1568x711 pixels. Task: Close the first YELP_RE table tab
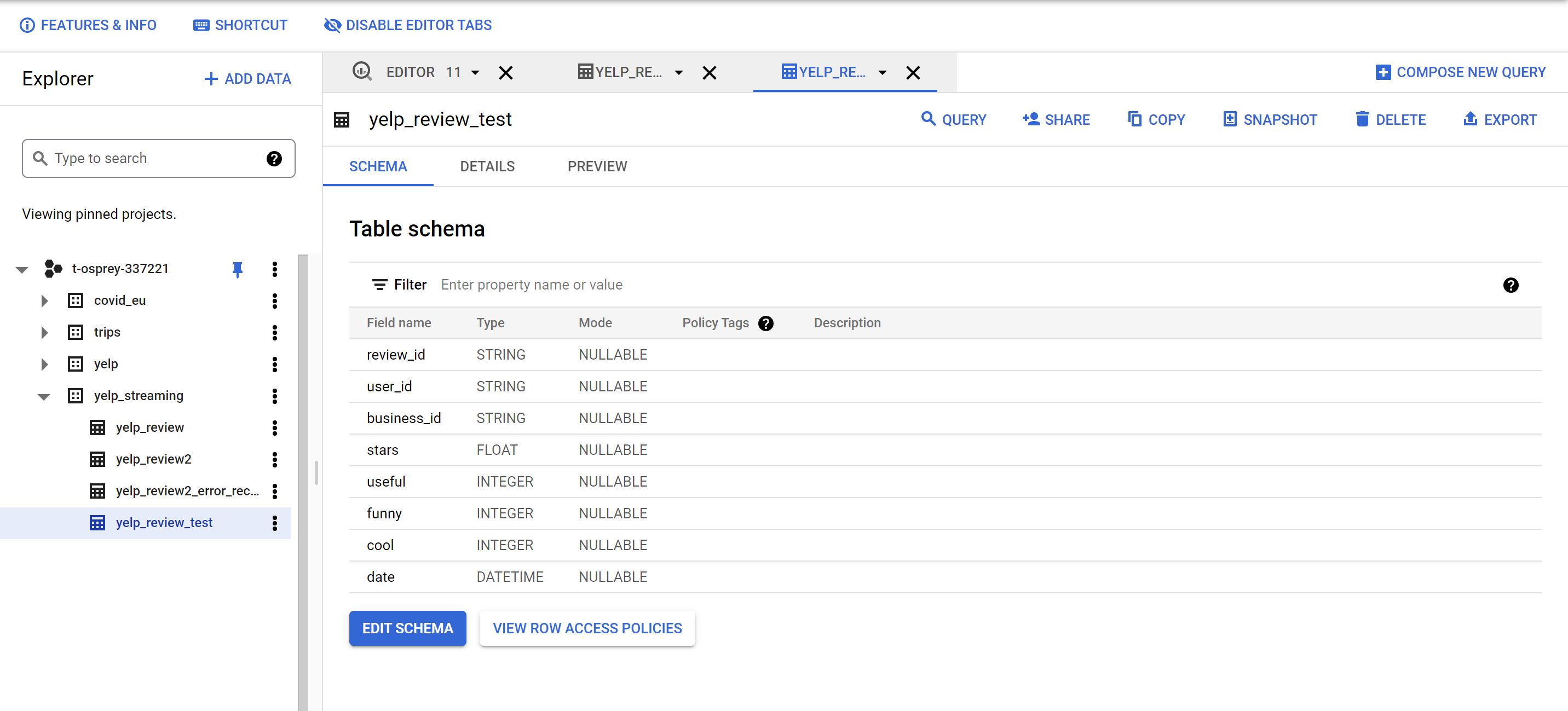709,72
